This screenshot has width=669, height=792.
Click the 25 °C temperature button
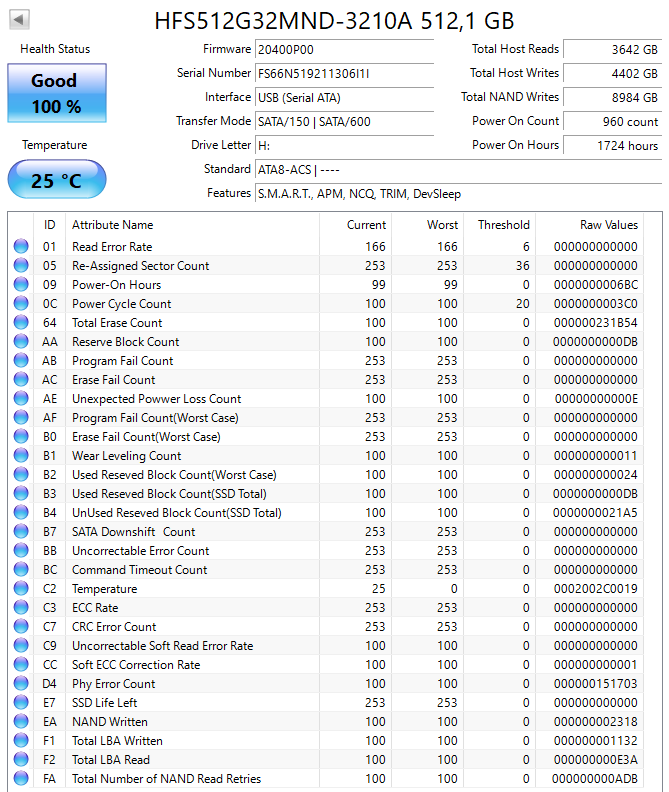click(56, 181)
